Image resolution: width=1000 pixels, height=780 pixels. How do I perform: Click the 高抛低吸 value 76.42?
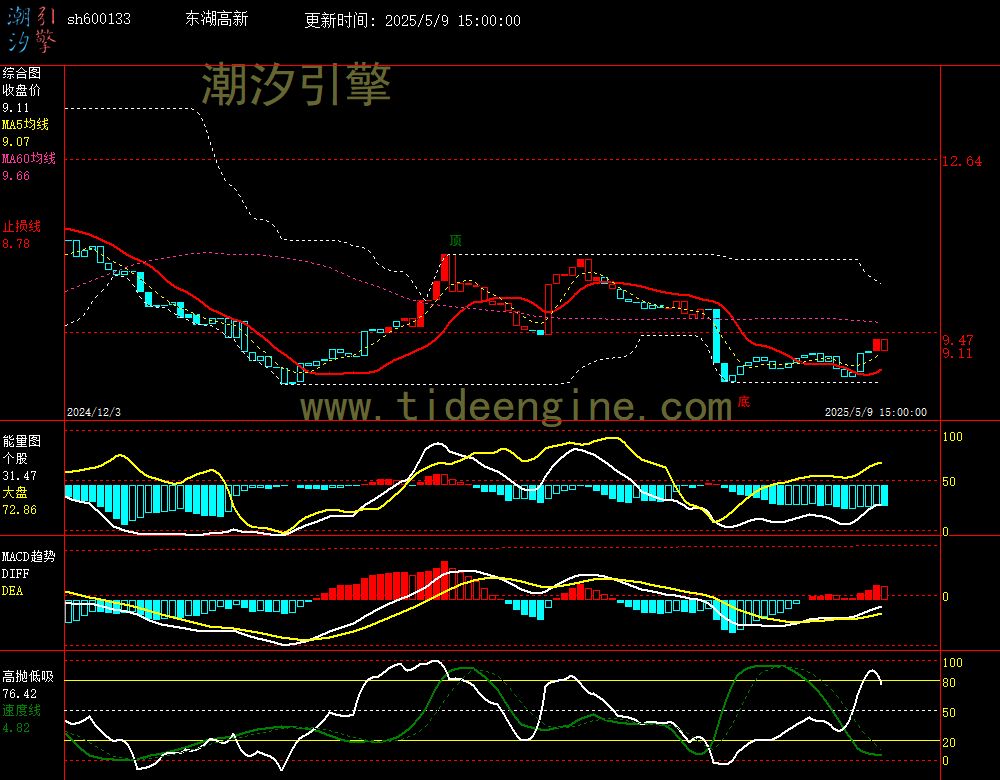[19, 694]
